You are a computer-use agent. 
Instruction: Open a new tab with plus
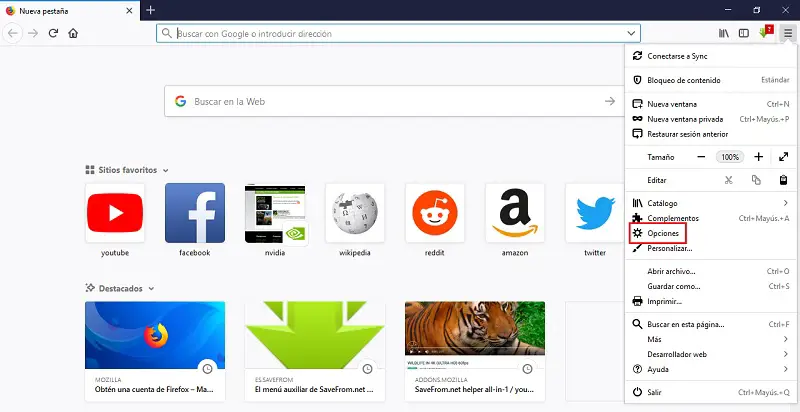151,10
